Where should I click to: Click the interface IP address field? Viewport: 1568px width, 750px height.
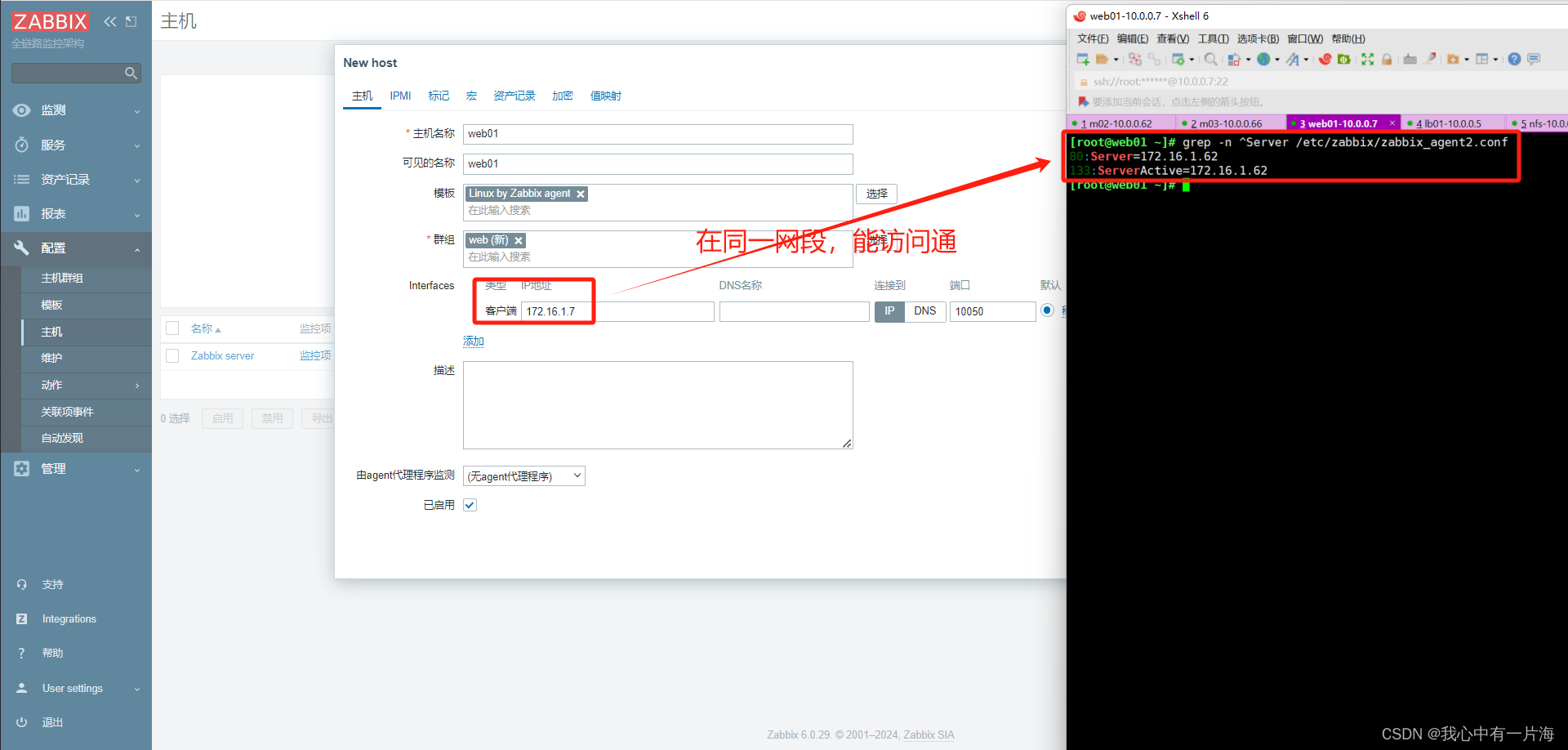click(x=617, y=311)
